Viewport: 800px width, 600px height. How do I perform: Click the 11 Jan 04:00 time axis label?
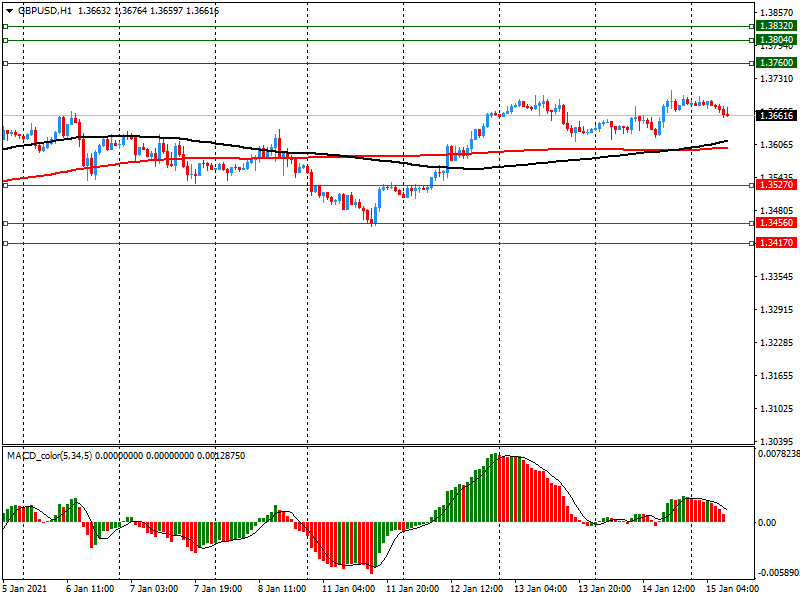pos(350,589)
